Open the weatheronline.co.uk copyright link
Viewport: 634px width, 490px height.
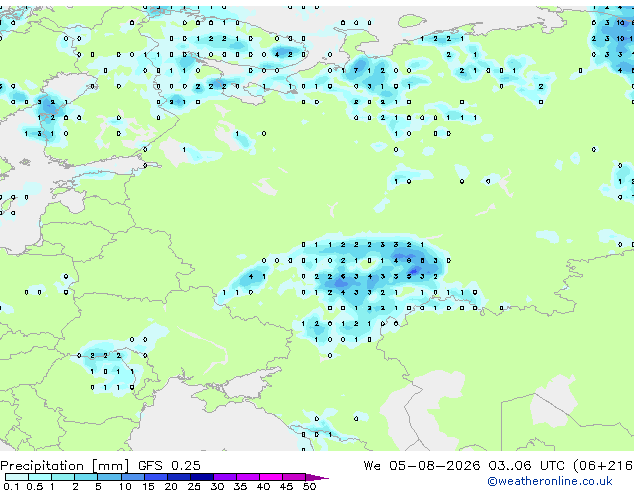click(549, 481)
